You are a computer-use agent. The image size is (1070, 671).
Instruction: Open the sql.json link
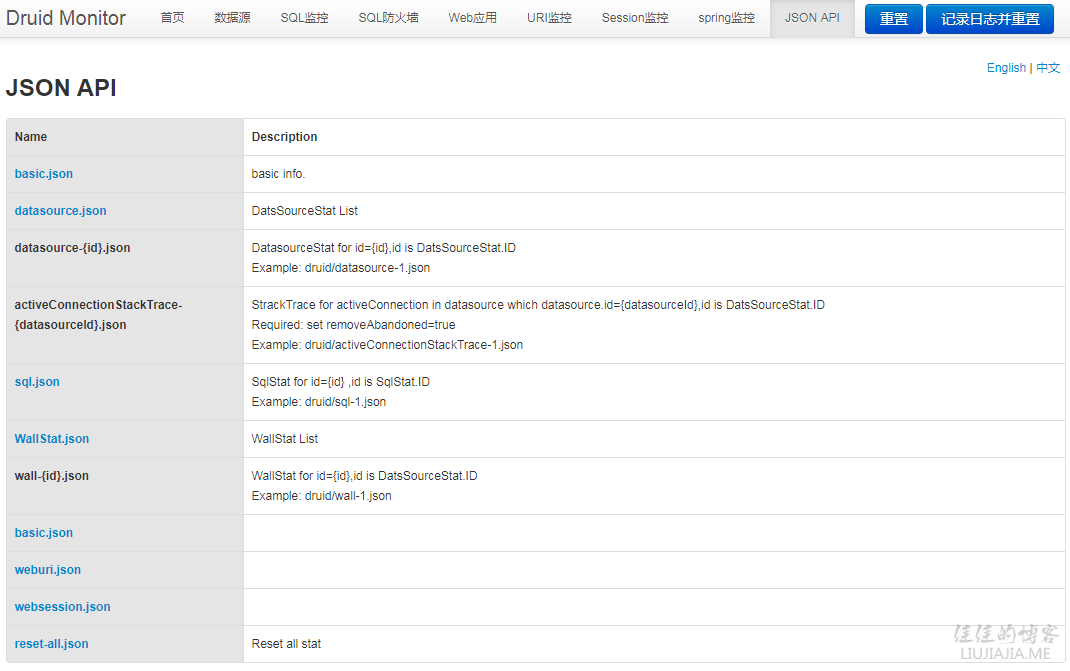(x=37, y=382)
